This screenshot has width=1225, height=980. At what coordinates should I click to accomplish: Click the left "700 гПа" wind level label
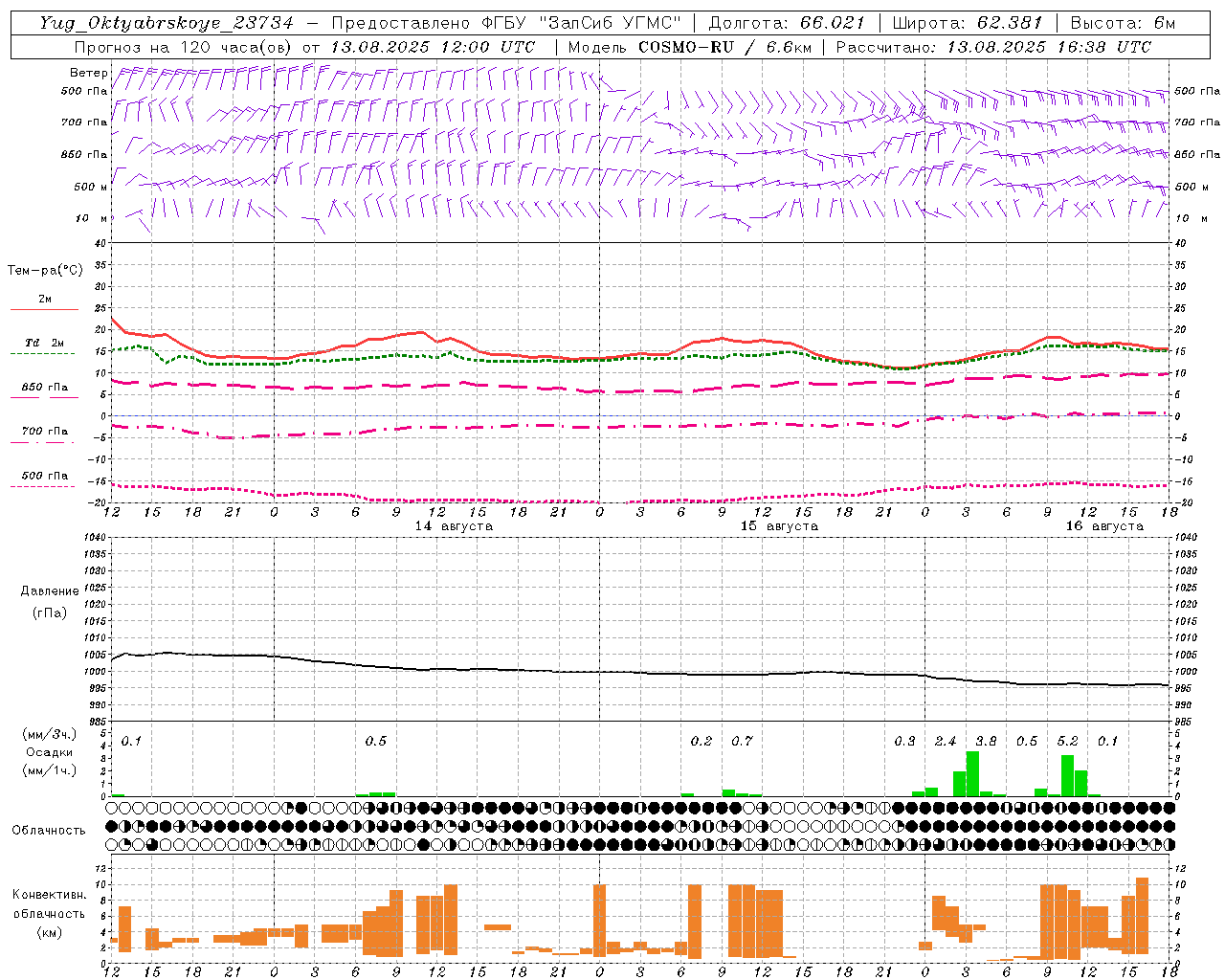[x=84, y=122]
